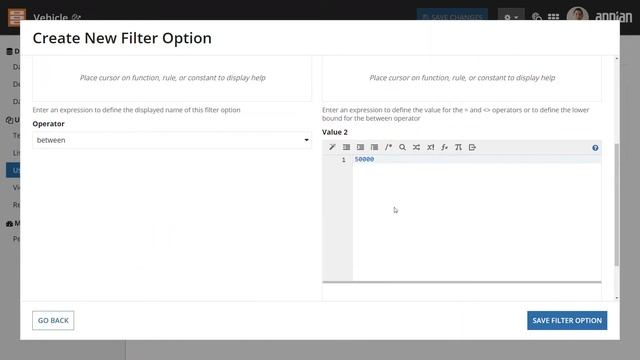Click the Operator dropdown arrow
Screen dimensions: 640x360
click(306, 140)
